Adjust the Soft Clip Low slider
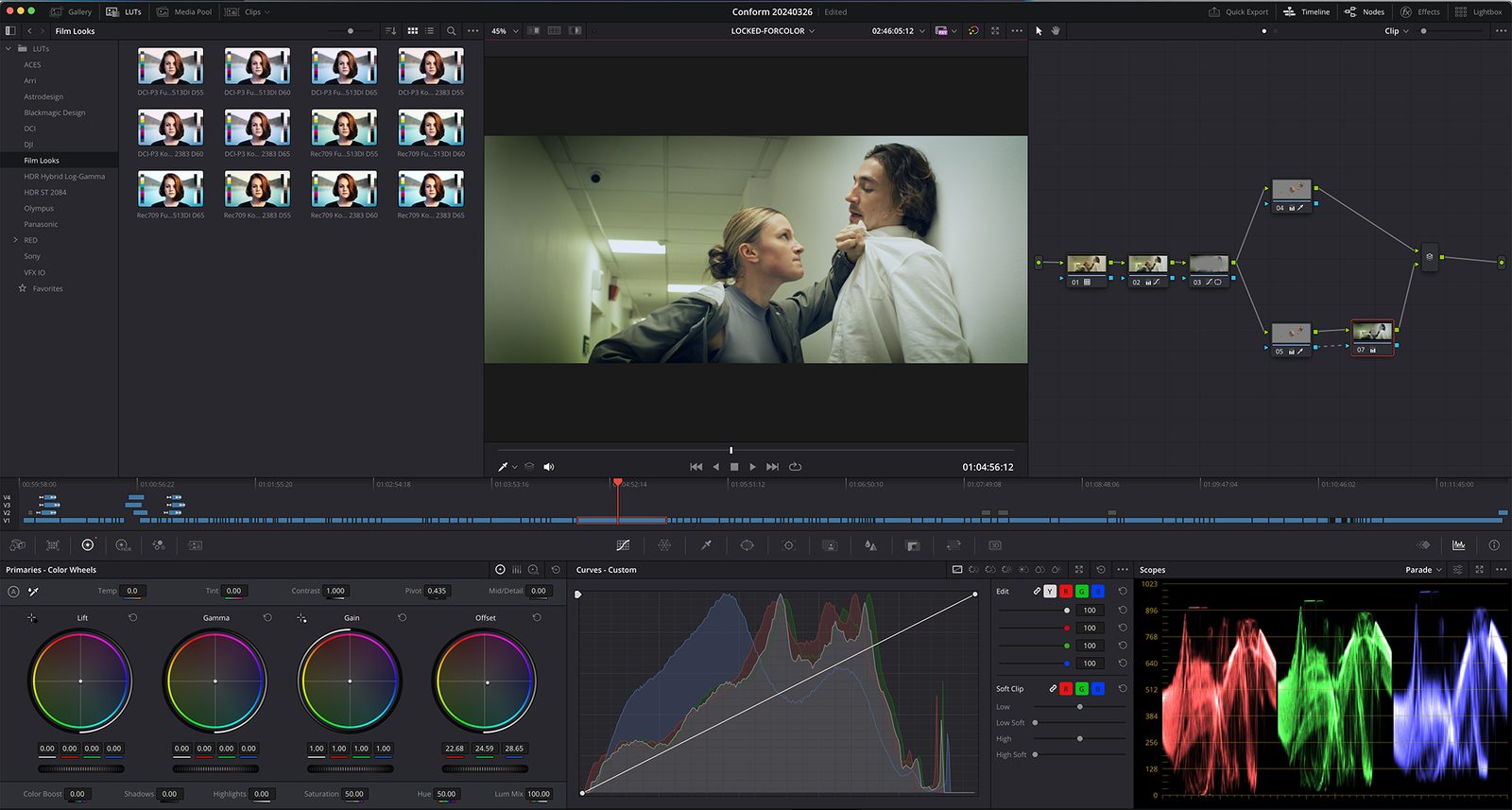 1080,706
